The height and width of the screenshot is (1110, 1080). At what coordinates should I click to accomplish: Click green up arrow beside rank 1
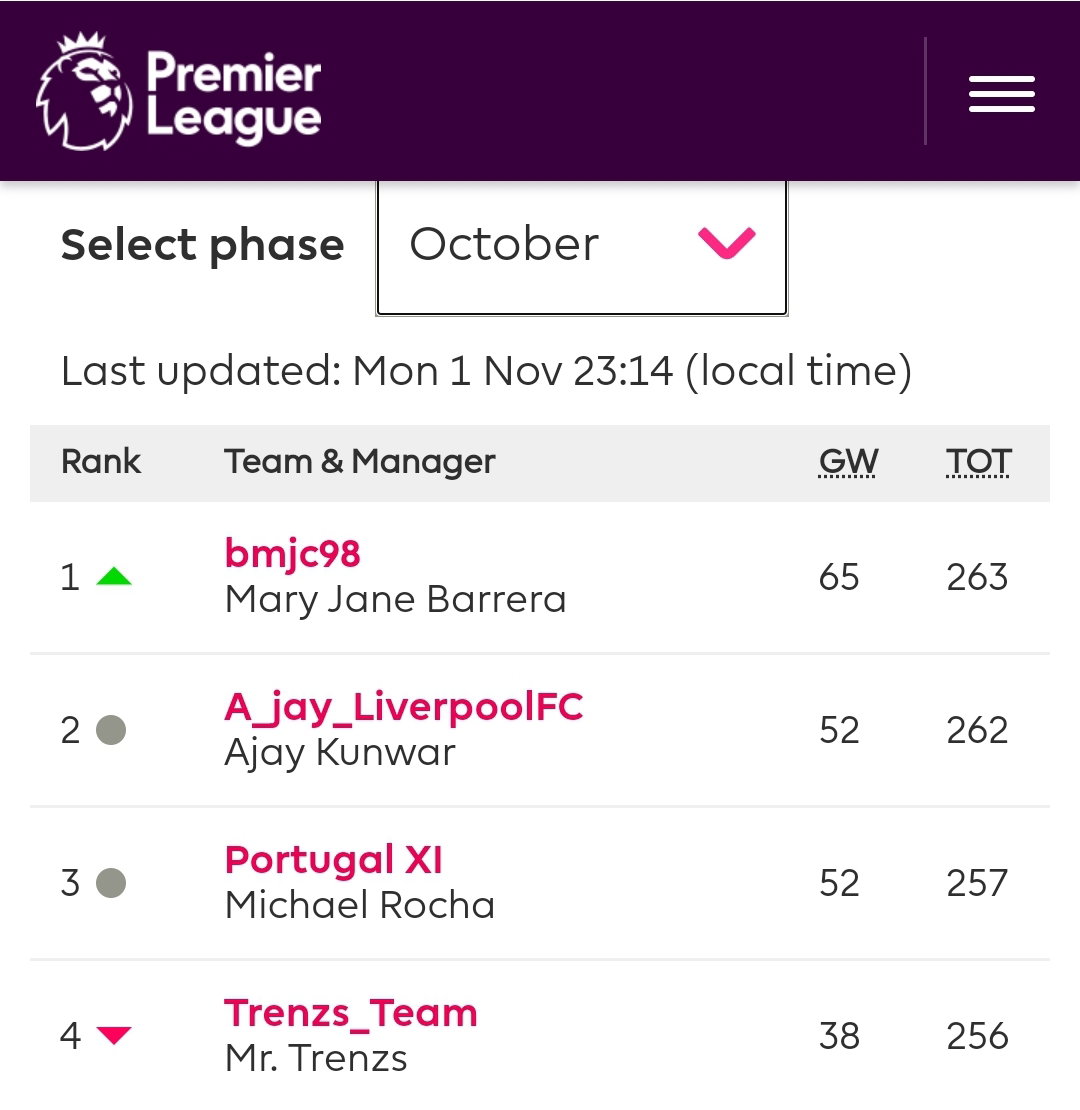point(114,576)
